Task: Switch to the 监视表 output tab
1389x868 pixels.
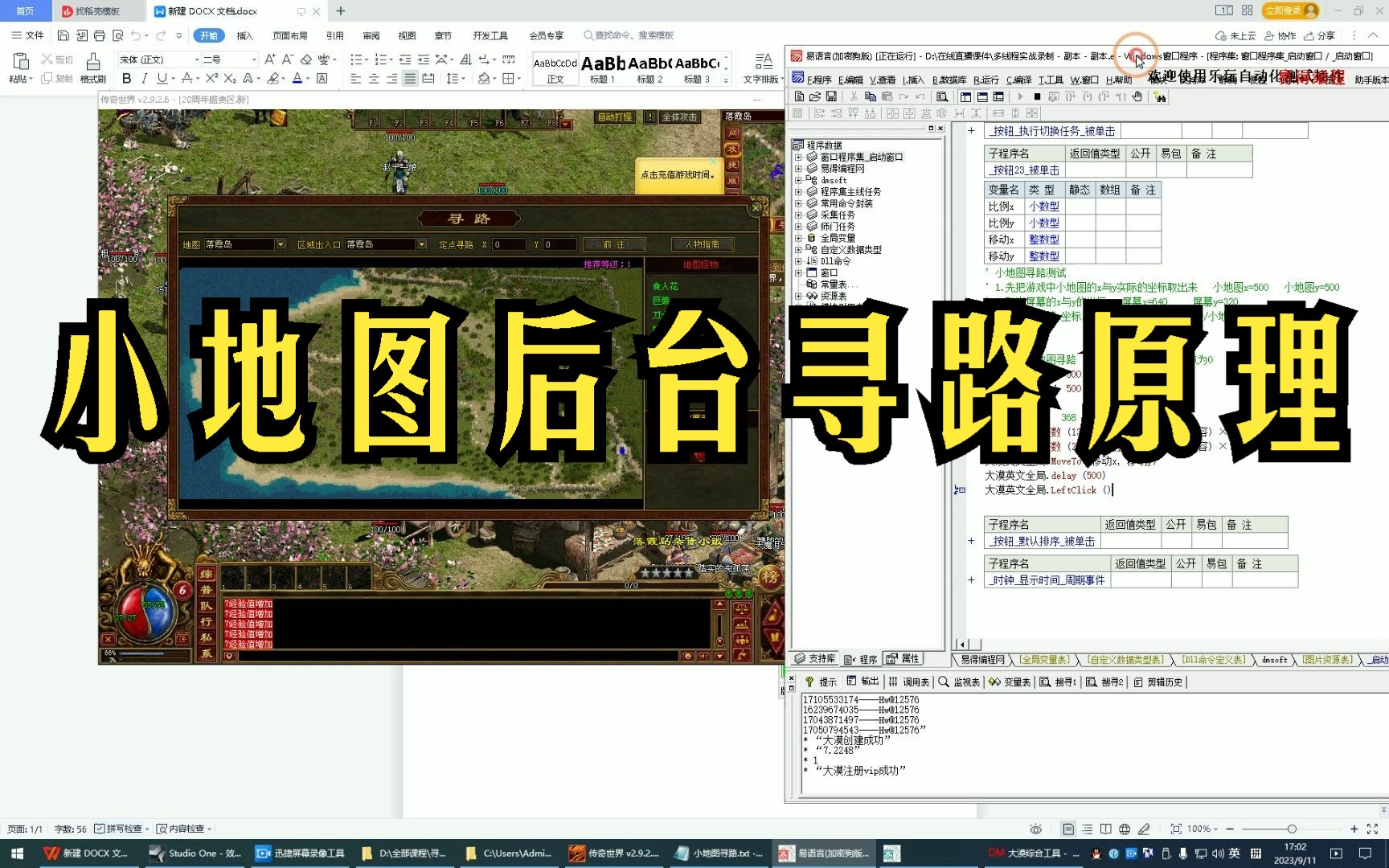Action: pyautogui.click(x=959, y=682)
